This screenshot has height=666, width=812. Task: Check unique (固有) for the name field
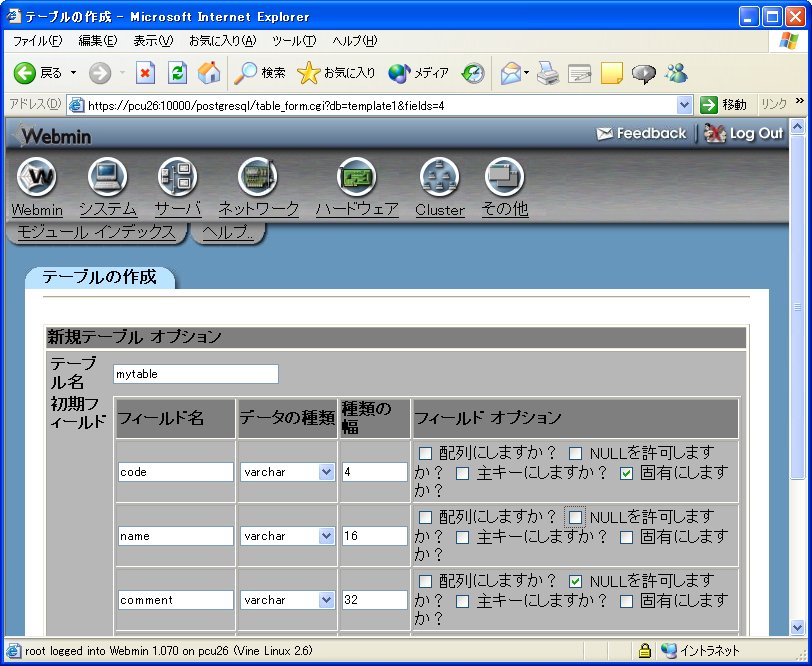[x=626, y=537]
